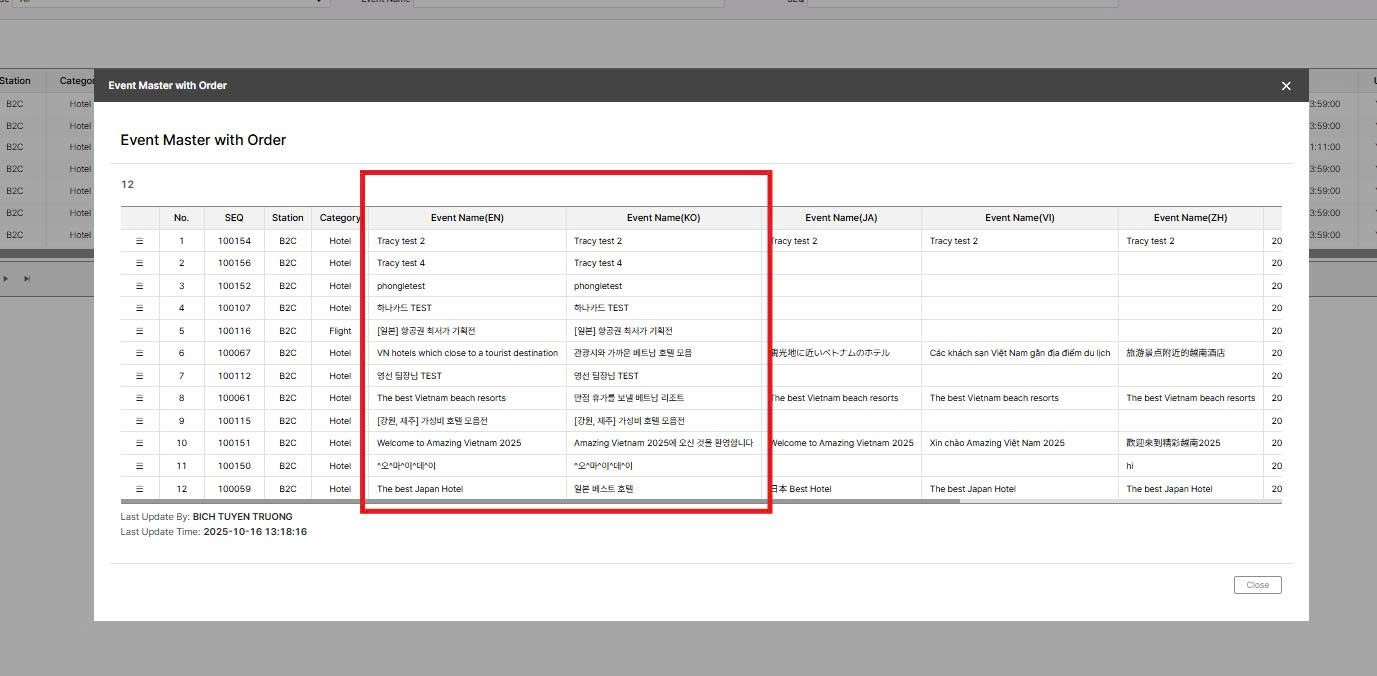Click the next page arrow in background pagination
Viewport: 1377px width, 676px height.
pyautogui.click(x=6, y=279)
